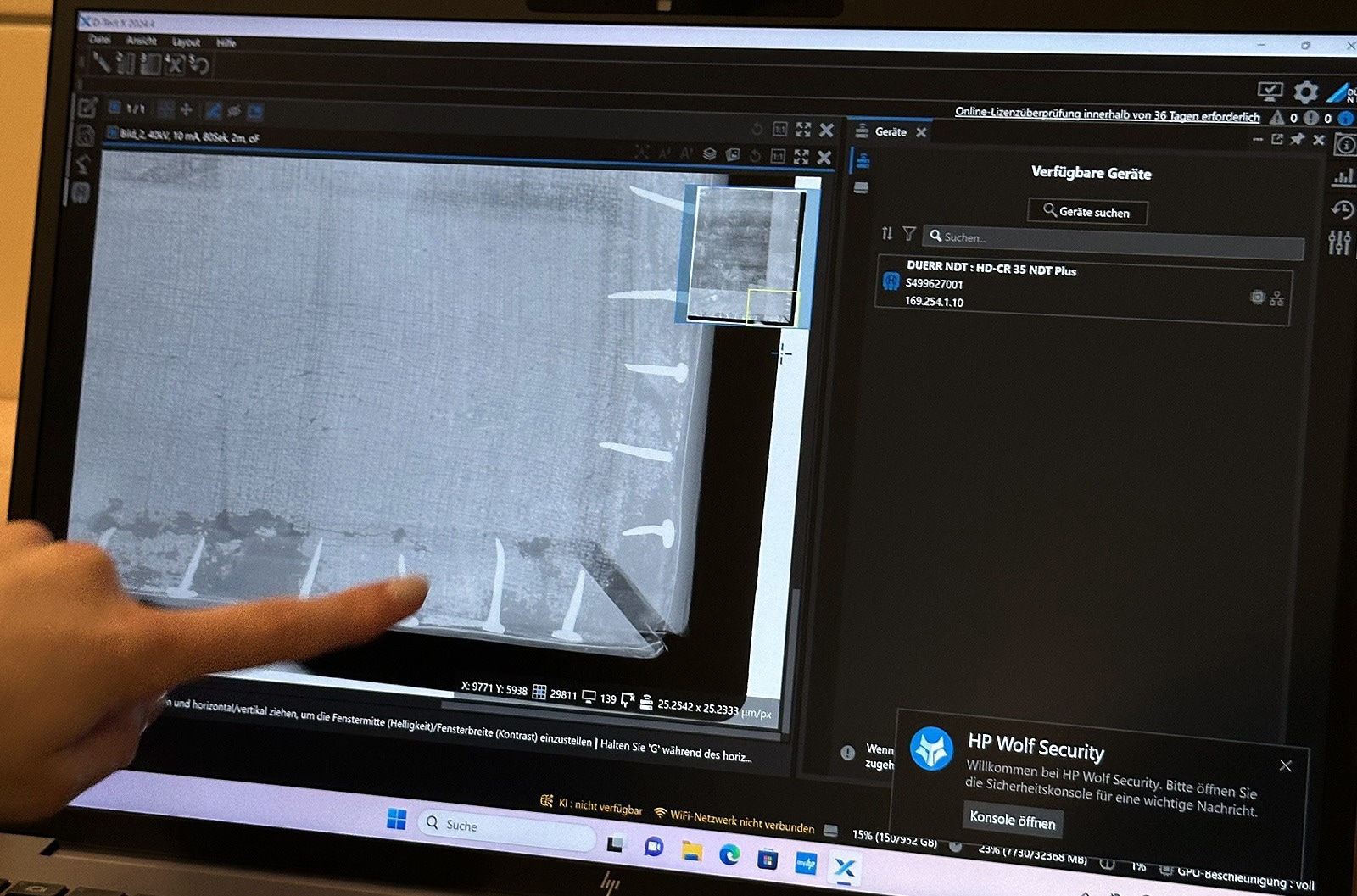Click the layers icon above the X-ray image

[710, 154]
